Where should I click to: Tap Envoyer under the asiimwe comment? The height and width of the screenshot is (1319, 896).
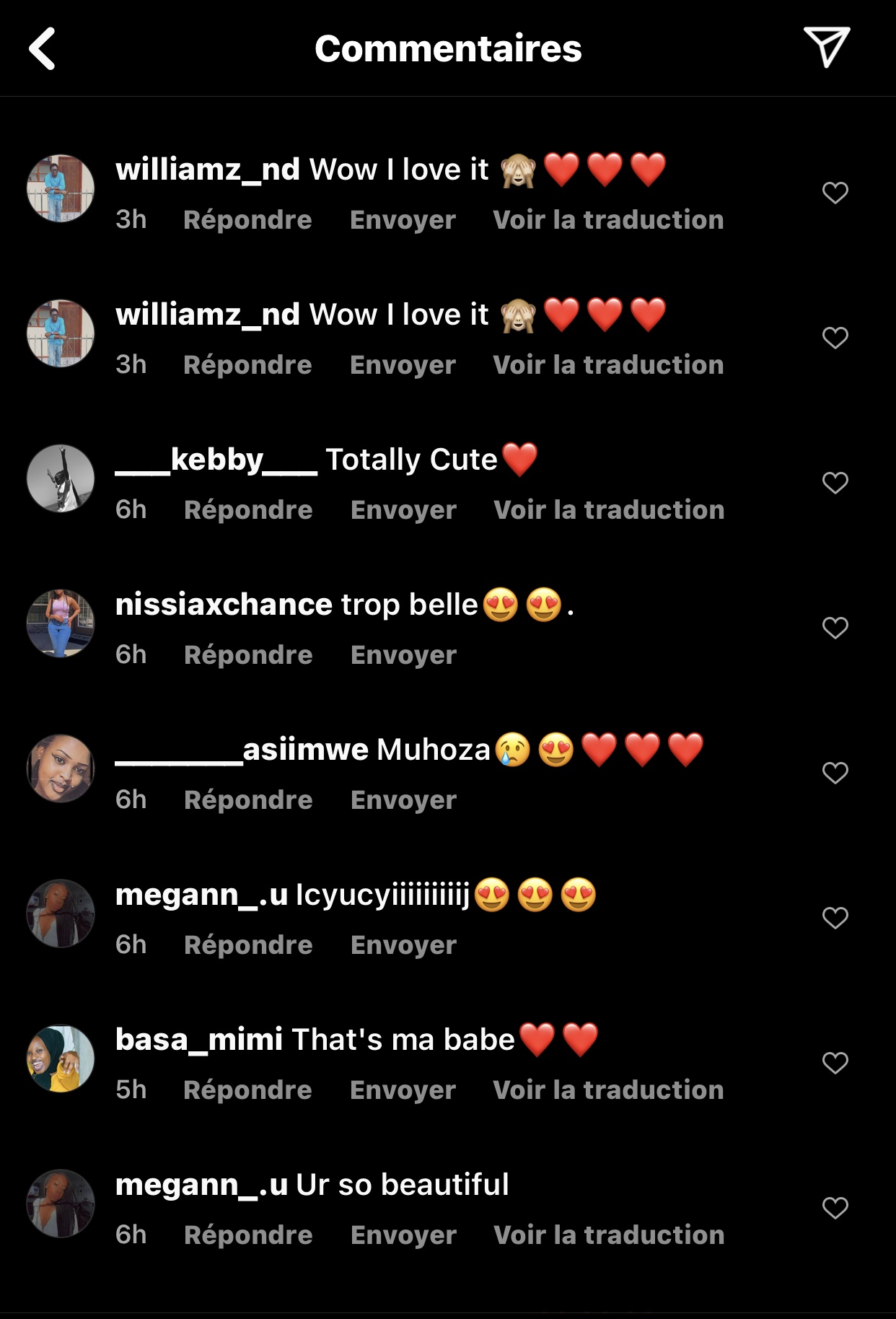tap(403, 800)
